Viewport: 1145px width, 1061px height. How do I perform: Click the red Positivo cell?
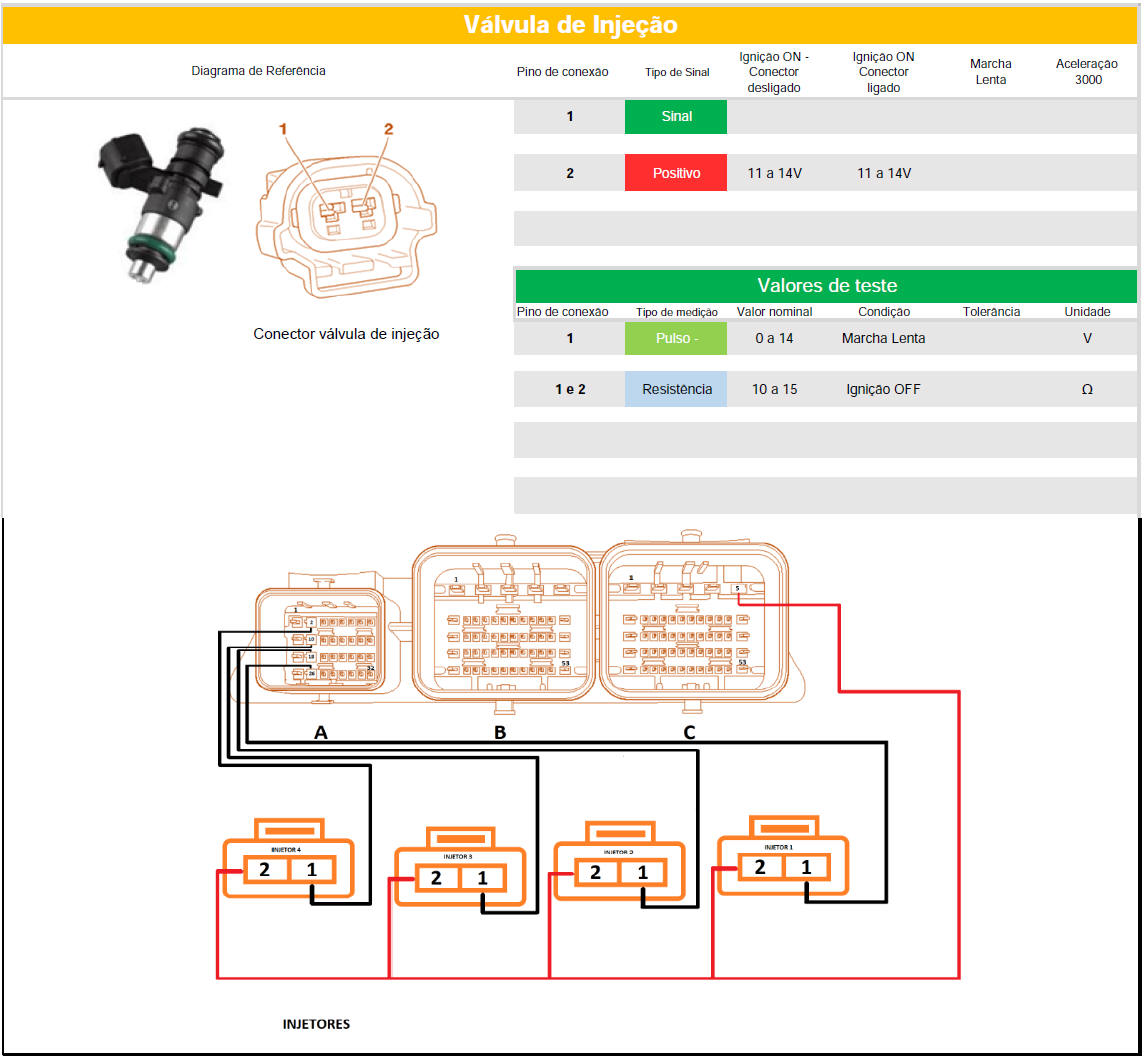(676, 173)
